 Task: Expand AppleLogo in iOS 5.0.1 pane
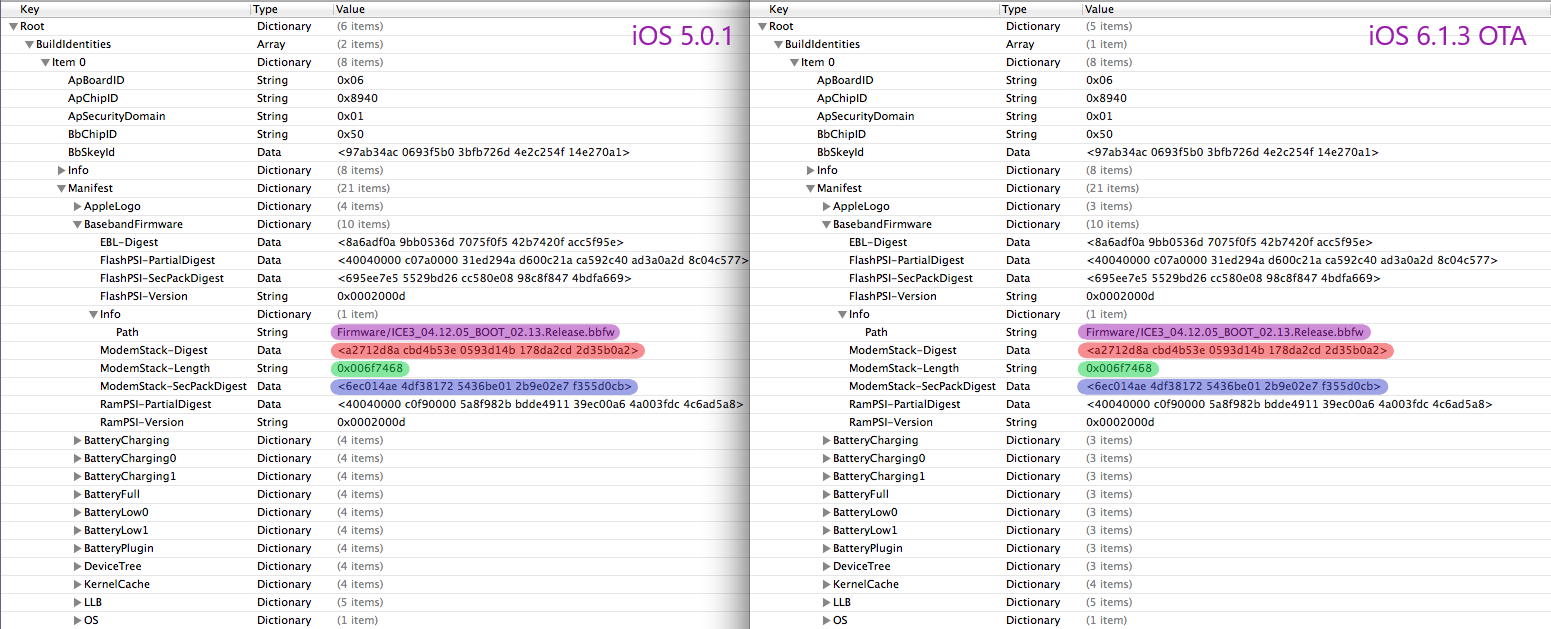point(77,206)
